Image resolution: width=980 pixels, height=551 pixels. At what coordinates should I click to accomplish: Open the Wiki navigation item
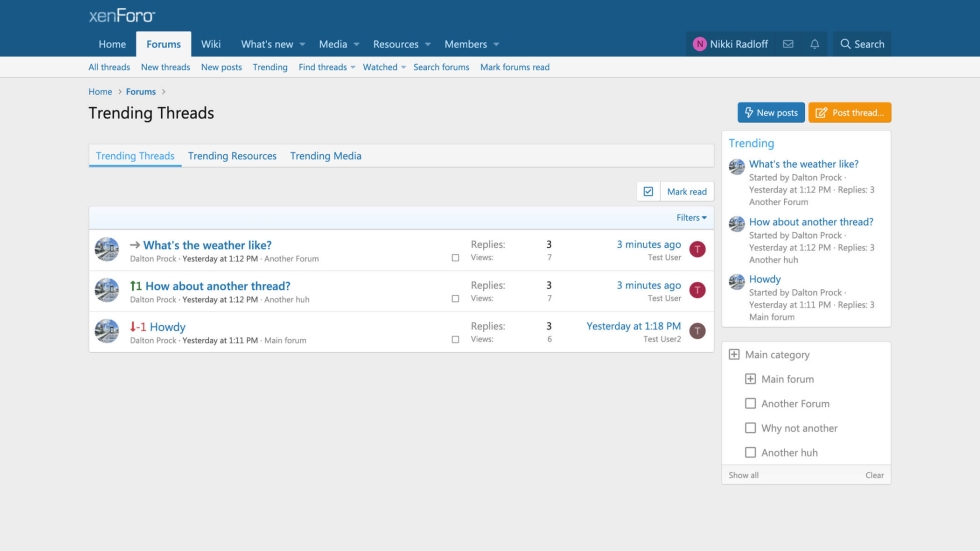pos(211,44)
